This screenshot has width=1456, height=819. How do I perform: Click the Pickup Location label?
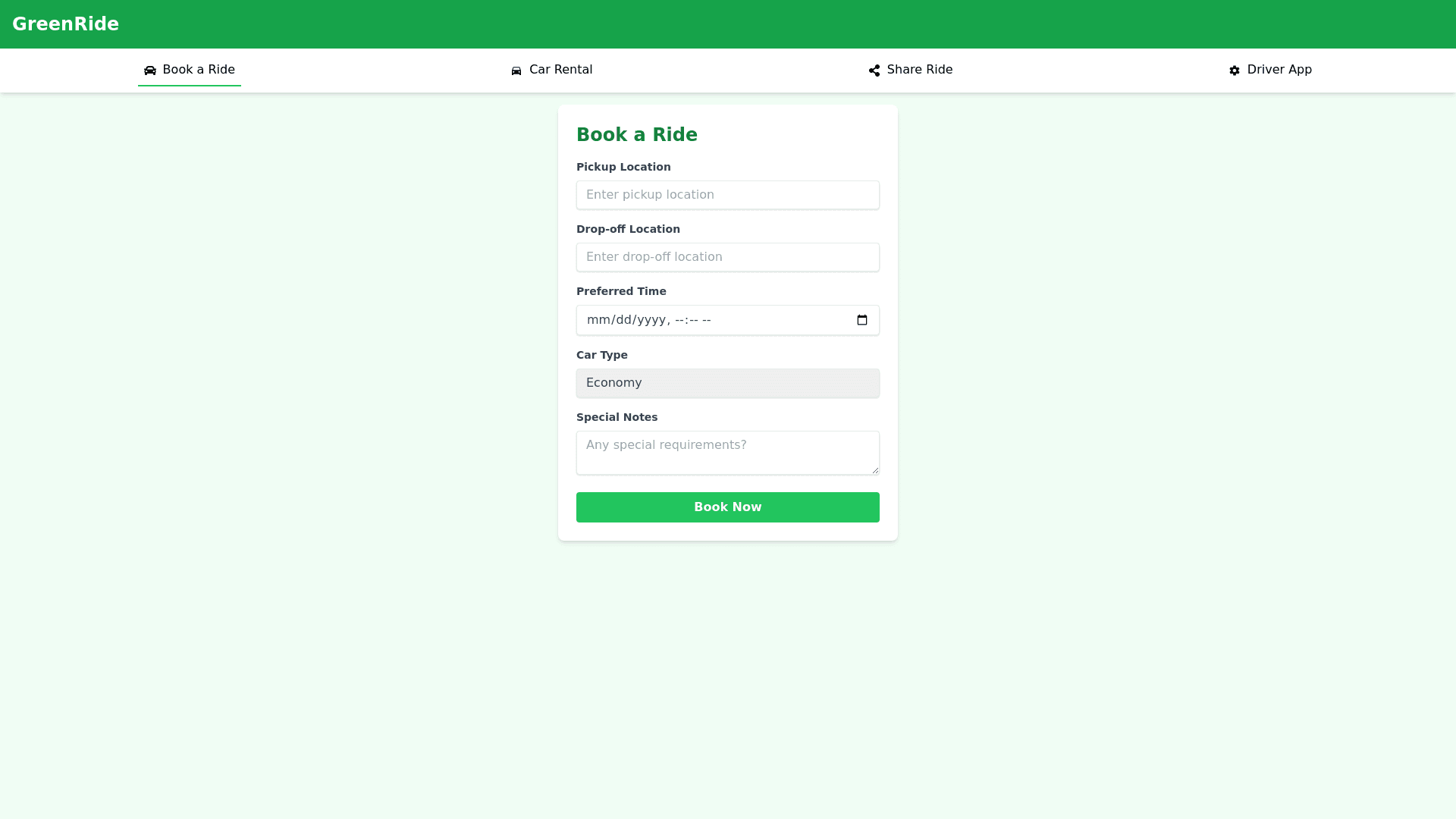623,167
